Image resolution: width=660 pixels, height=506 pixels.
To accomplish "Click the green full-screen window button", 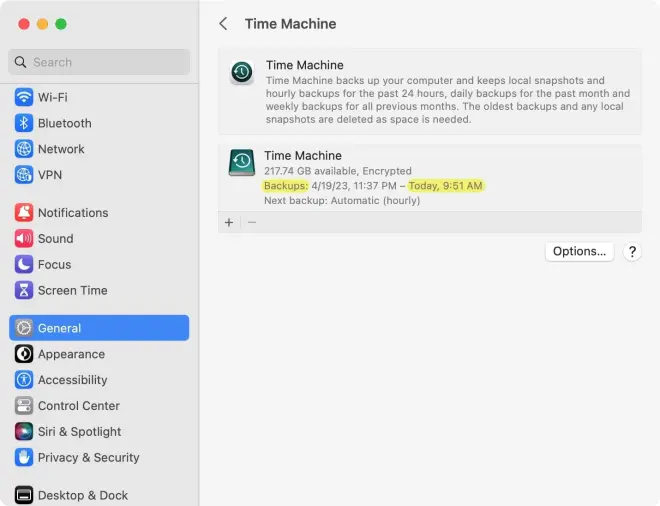I will (61, 24).
